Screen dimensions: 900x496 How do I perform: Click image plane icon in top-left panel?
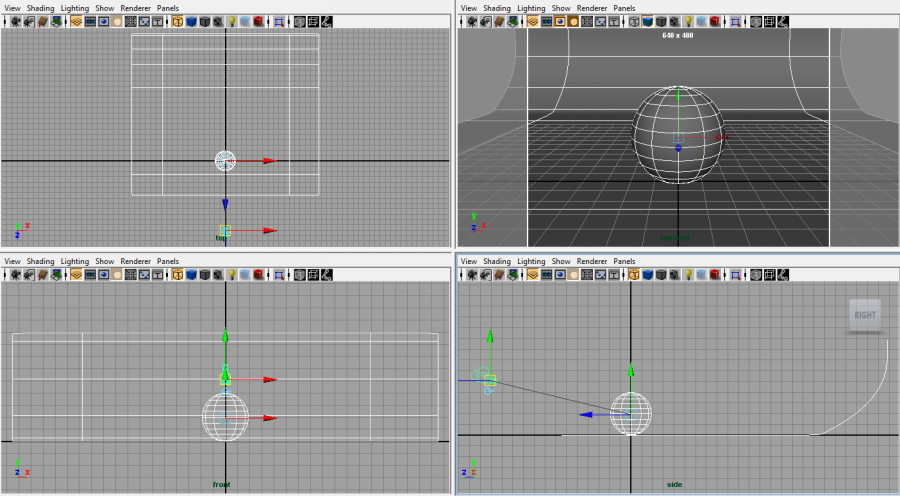(57, 21)
